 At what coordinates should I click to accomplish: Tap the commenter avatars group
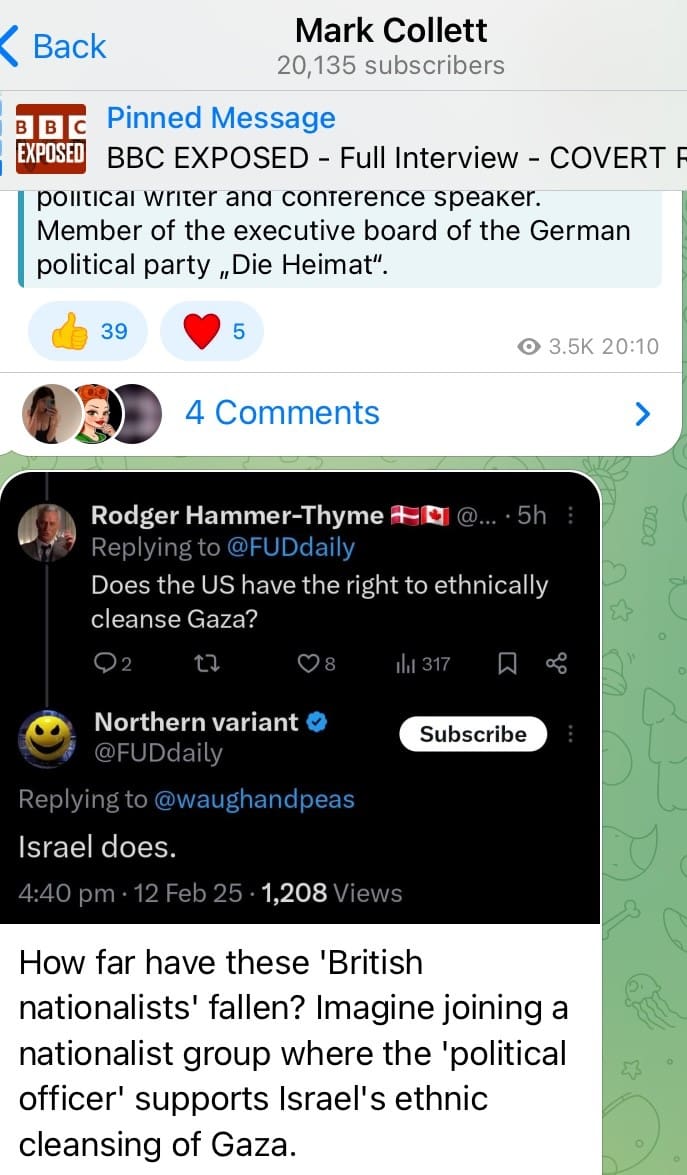pyautogui.click(x=92, y=413)
